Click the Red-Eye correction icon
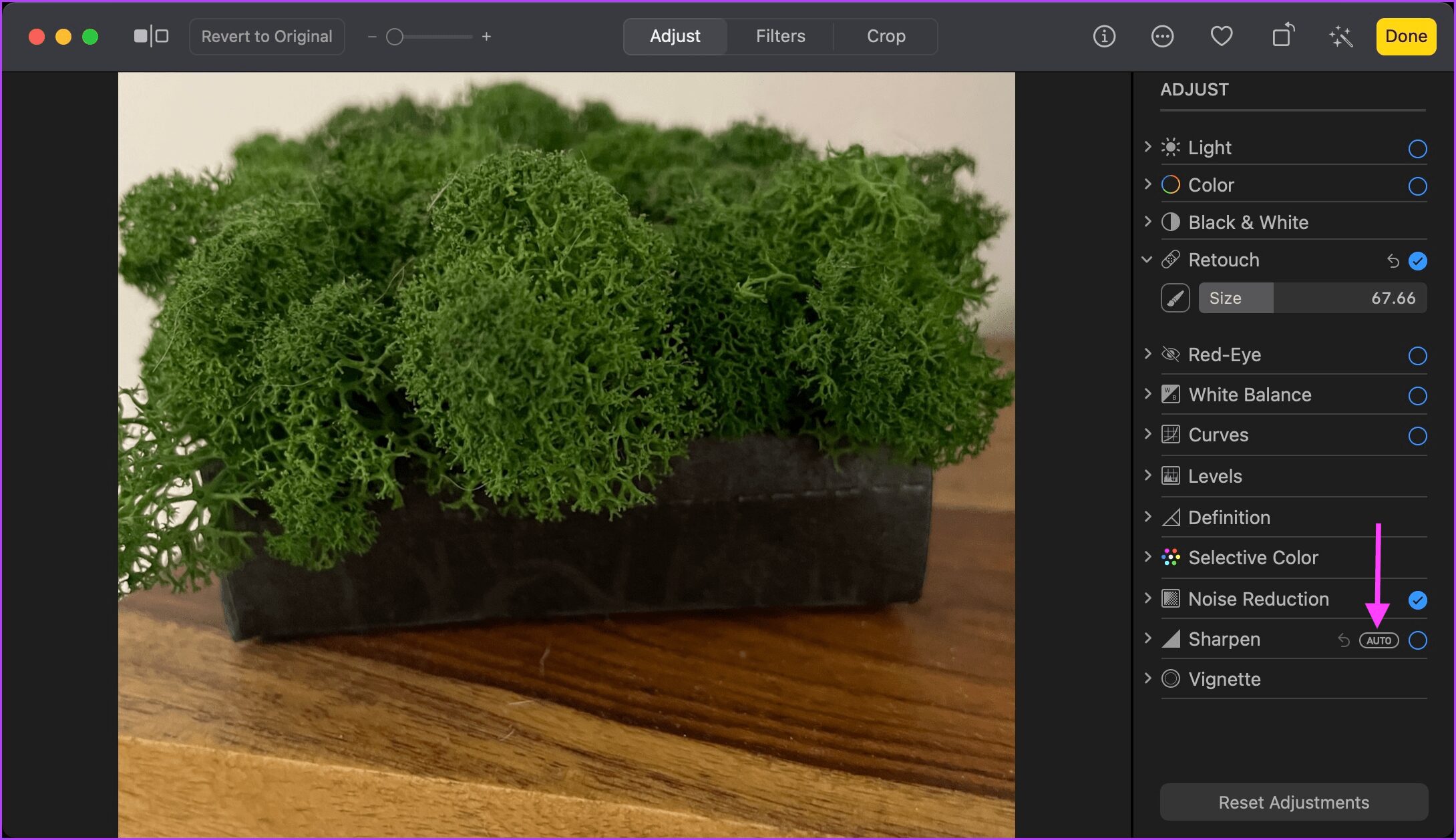 (1171, 354)
